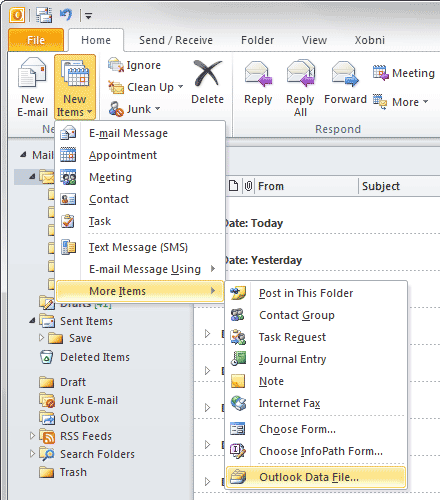Select Task Request from submenu
Viewport: 440px width, 500px height.
click(316, 337)
